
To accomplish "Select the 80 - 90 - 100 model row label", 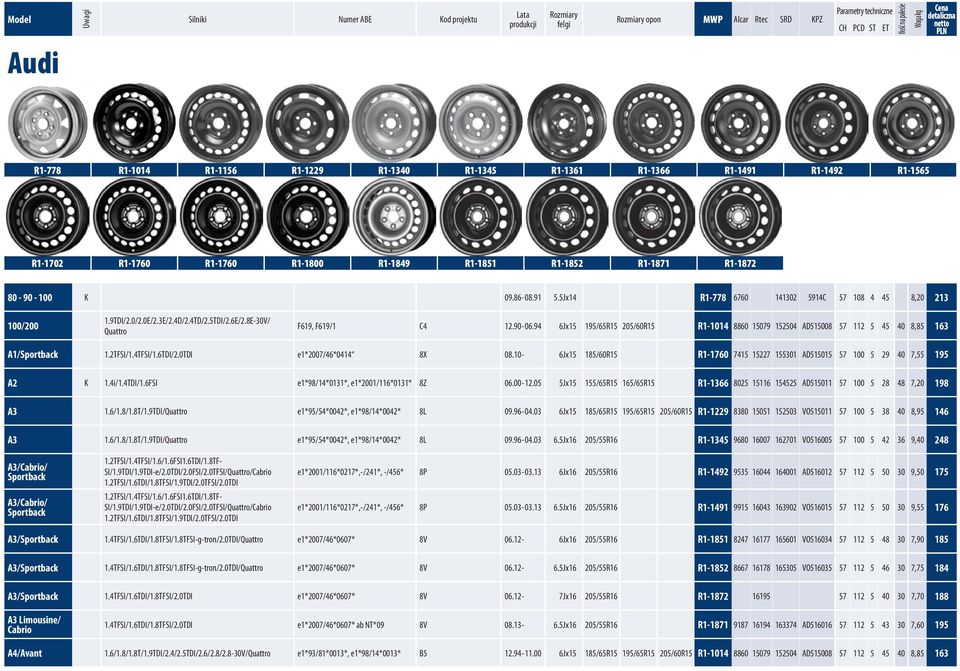I will (38, 298).
